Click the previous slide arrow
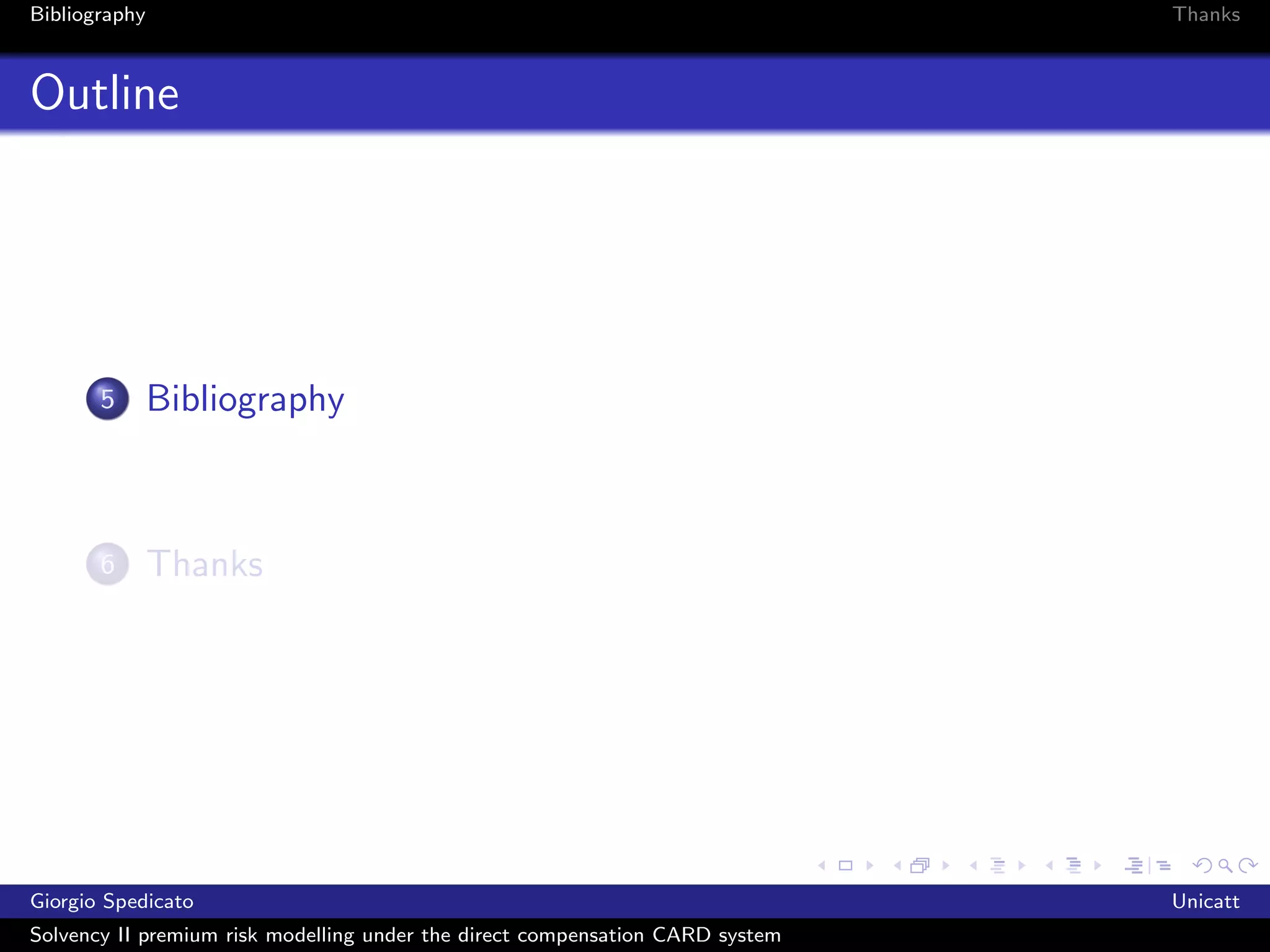Viewport: 1270px width, 952px height. tap(822, 865)
